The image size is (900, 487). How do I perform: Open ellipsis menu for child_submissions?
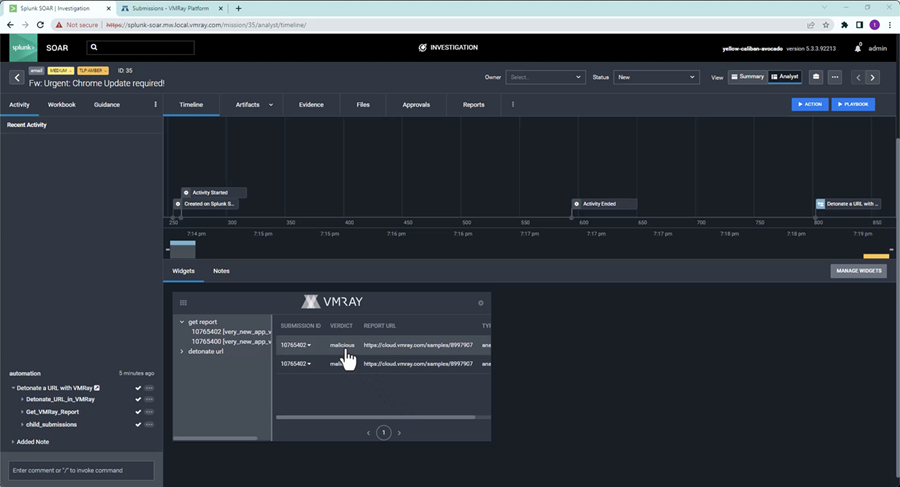(x=149, y=424)
